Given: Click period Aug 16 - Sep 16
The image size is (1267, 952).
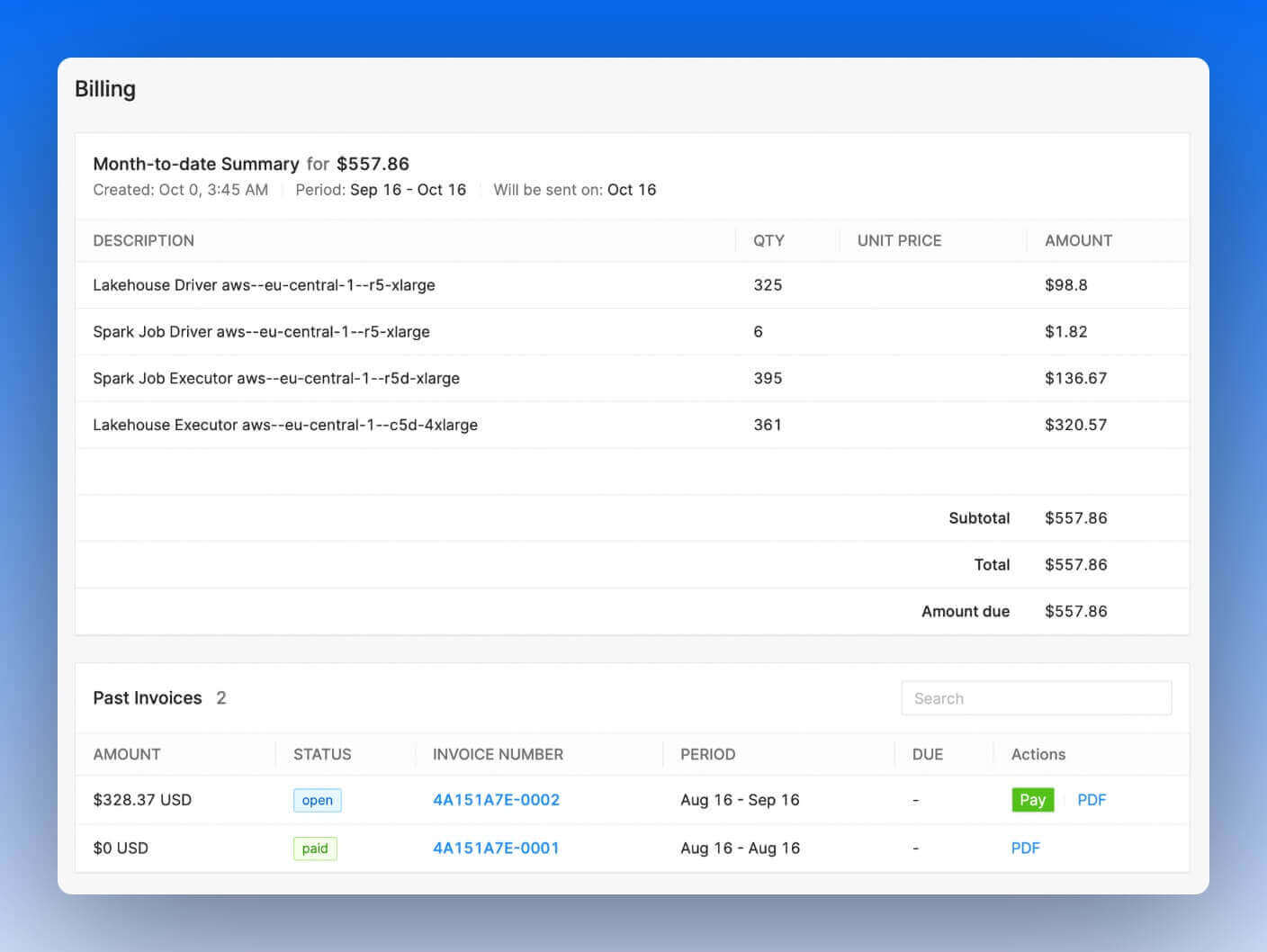Looking at the screenshot, I should (740, 800).
